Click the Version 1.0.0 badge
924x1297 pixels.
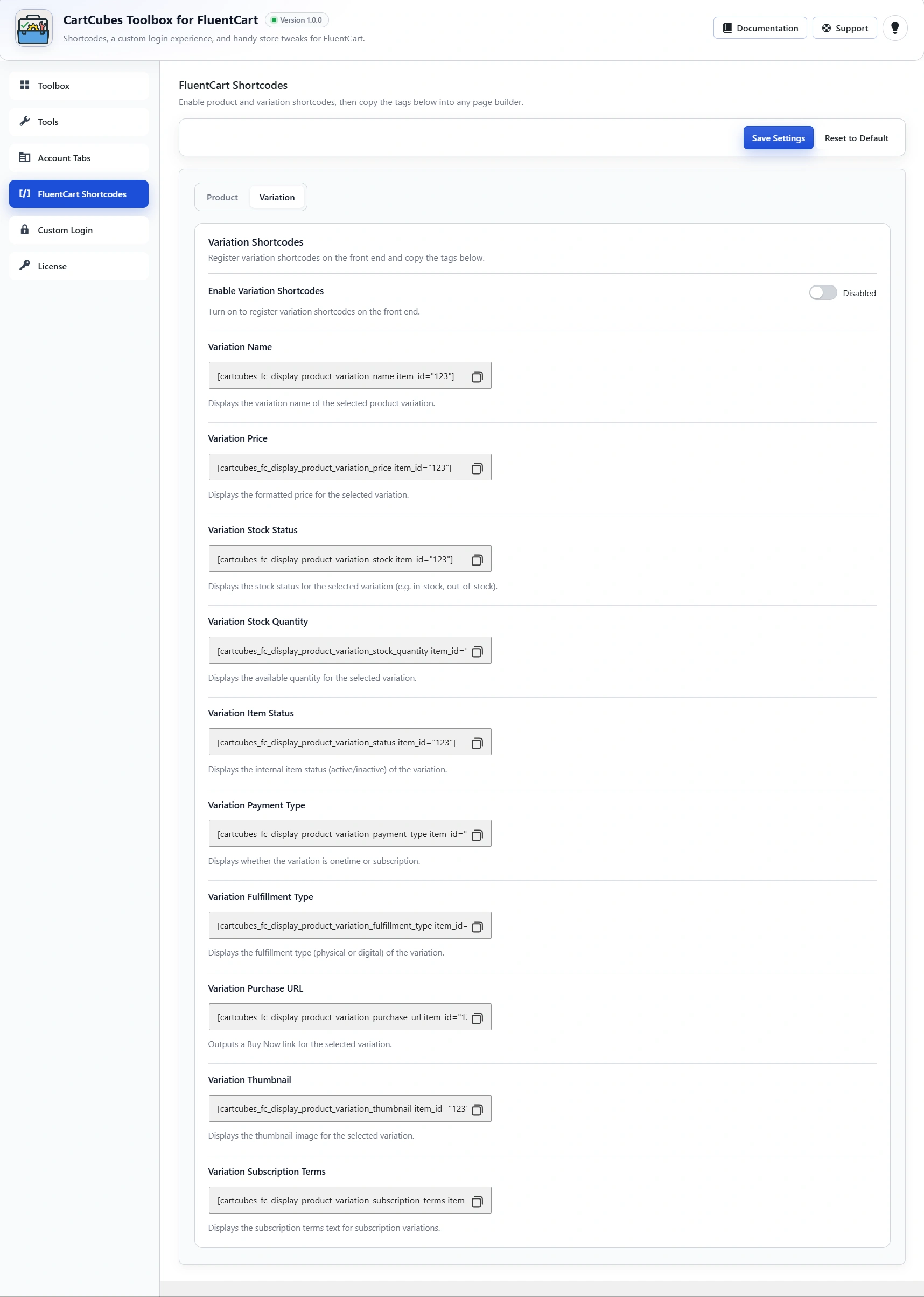click(x=297, y=20)
